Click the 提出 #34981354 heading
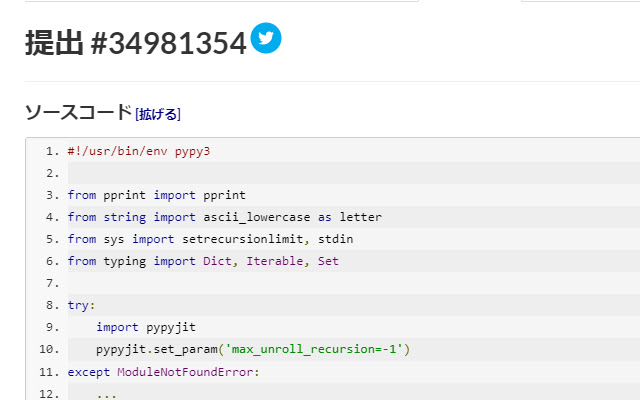The height and width of the screenshot is (400, 640). (135, 43)
